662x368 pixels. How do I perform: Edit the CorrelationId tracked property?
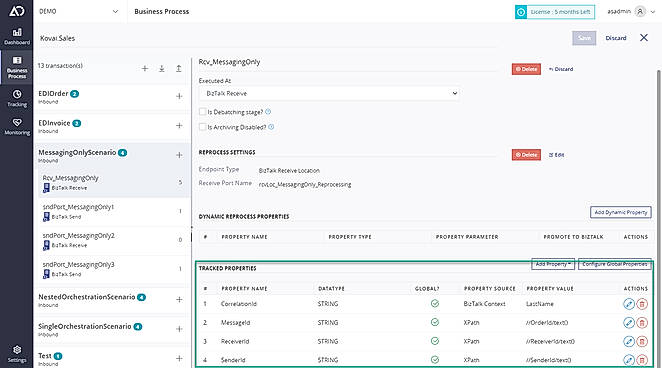pos(629,304)
